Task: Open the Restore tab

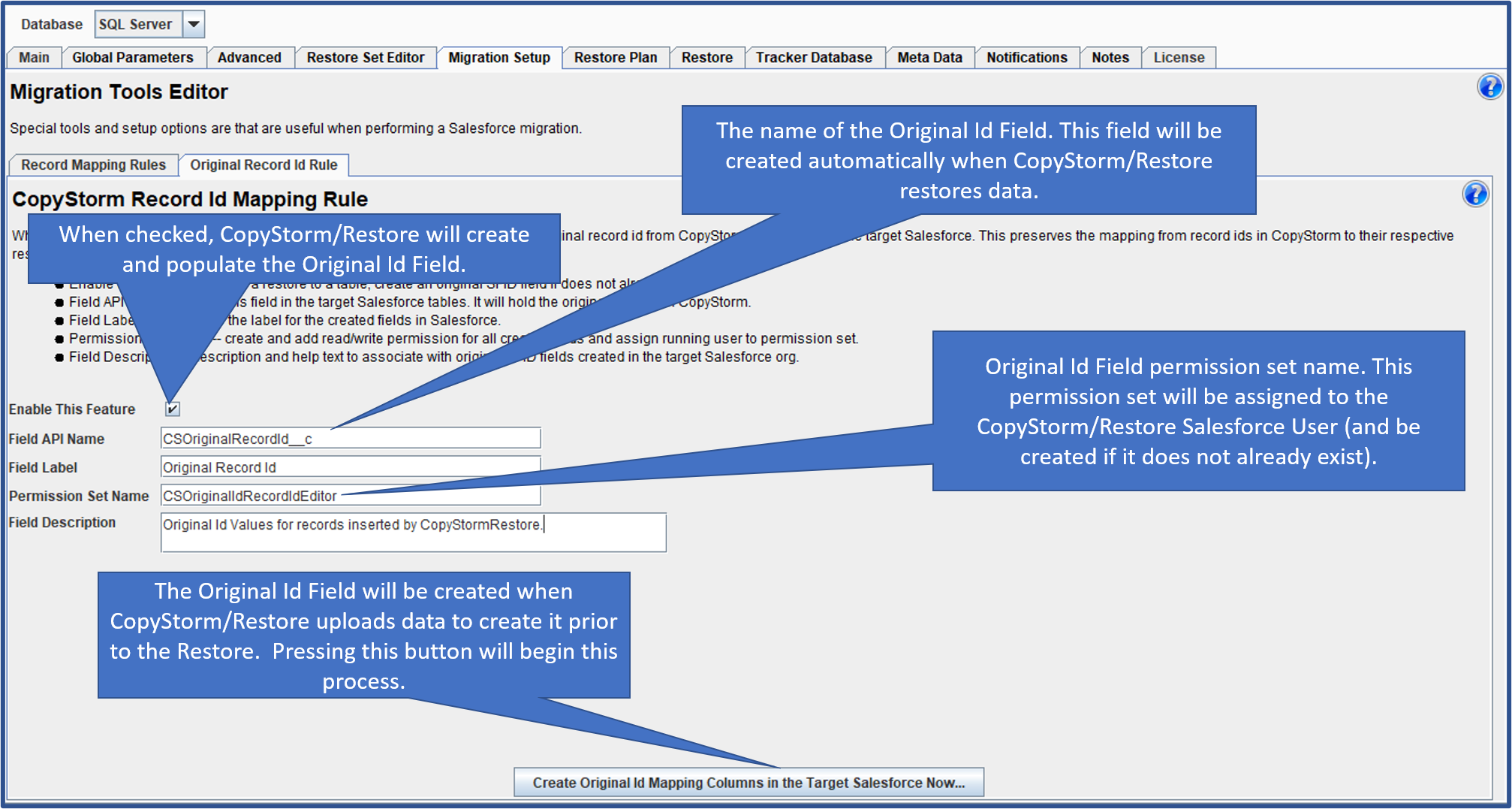Action: pos(707,58)
